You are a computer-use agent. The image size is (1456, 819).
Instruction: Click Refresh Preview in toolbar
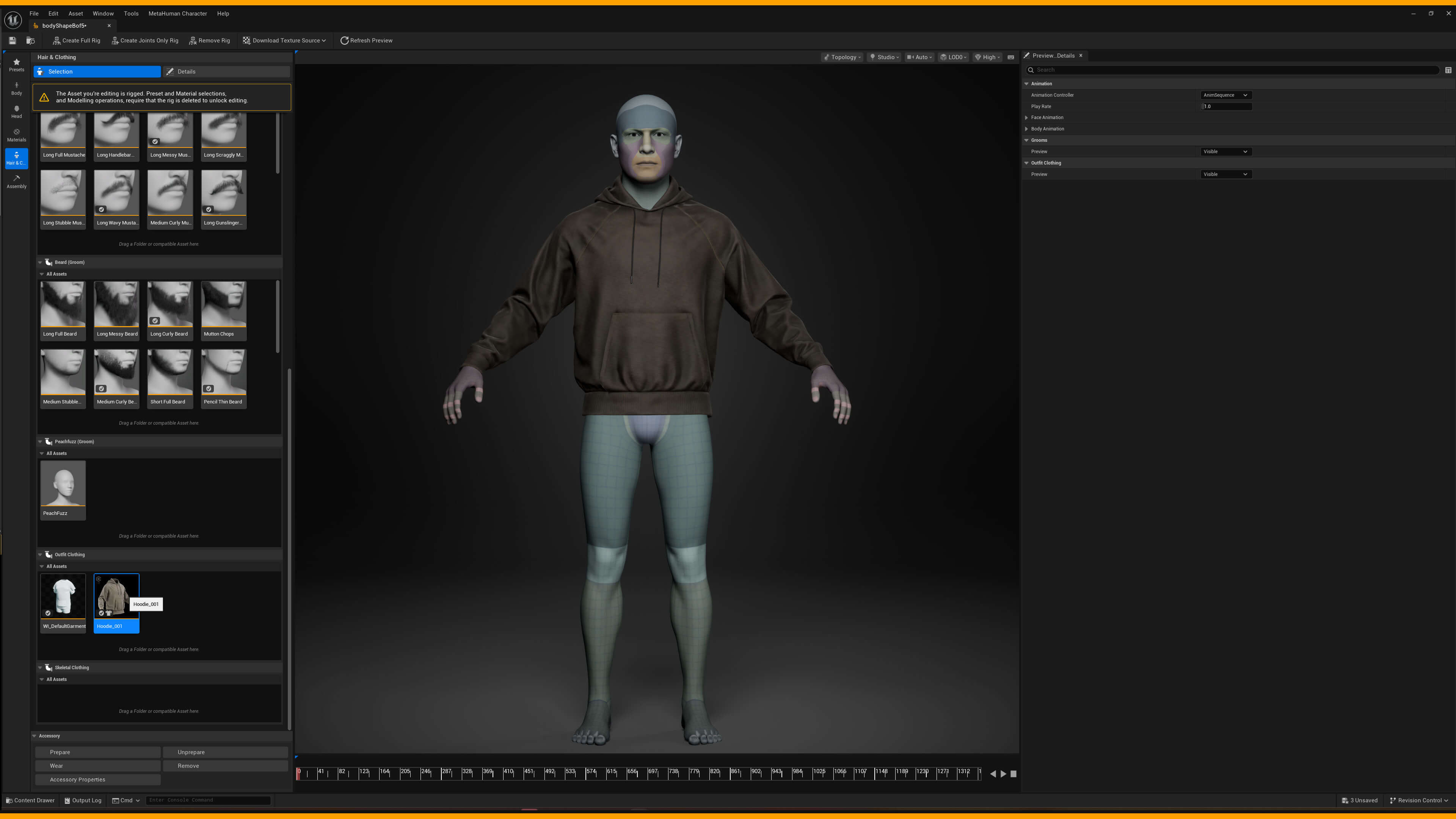coord(366,40)
